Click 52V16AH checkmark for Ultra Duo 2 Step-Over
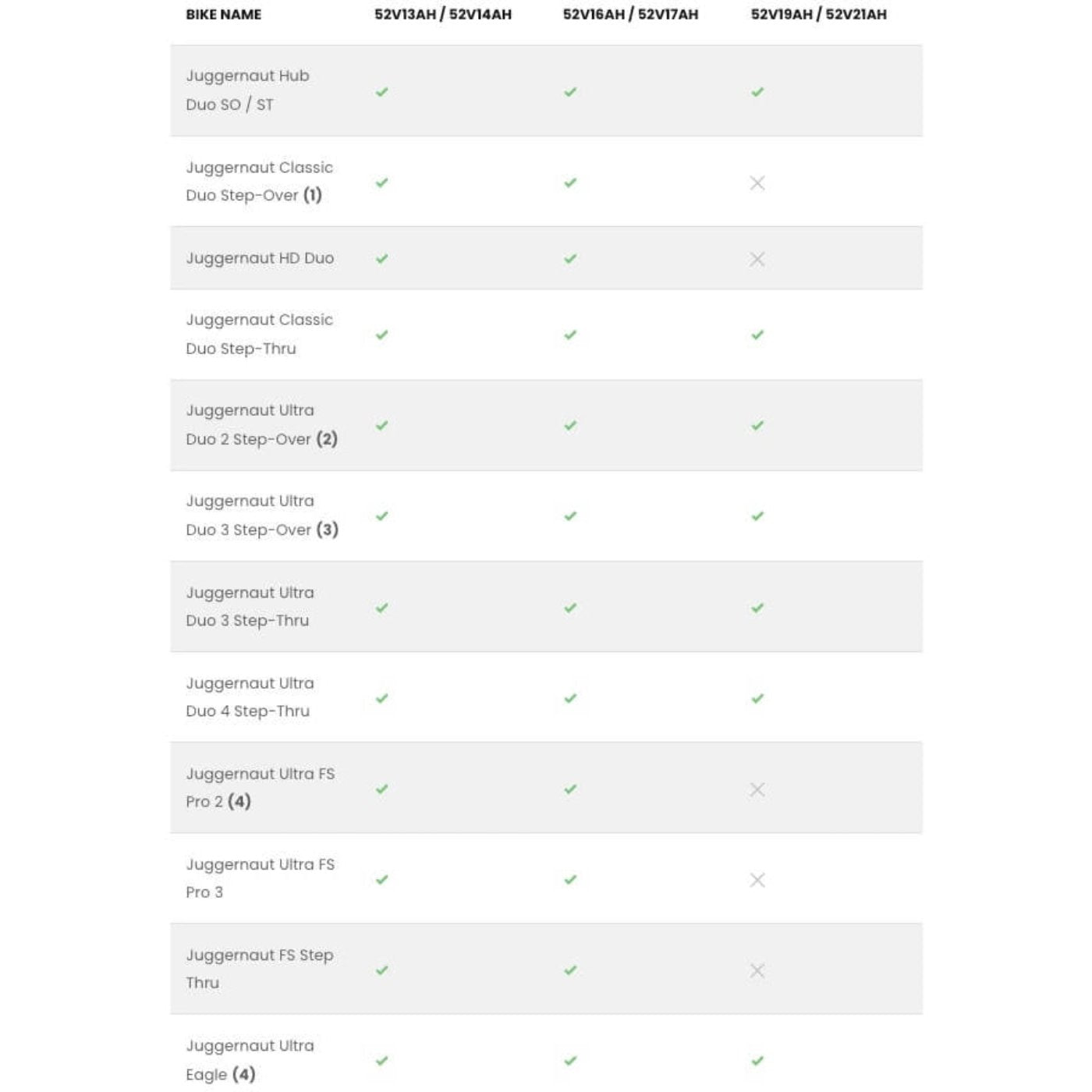 570,426
